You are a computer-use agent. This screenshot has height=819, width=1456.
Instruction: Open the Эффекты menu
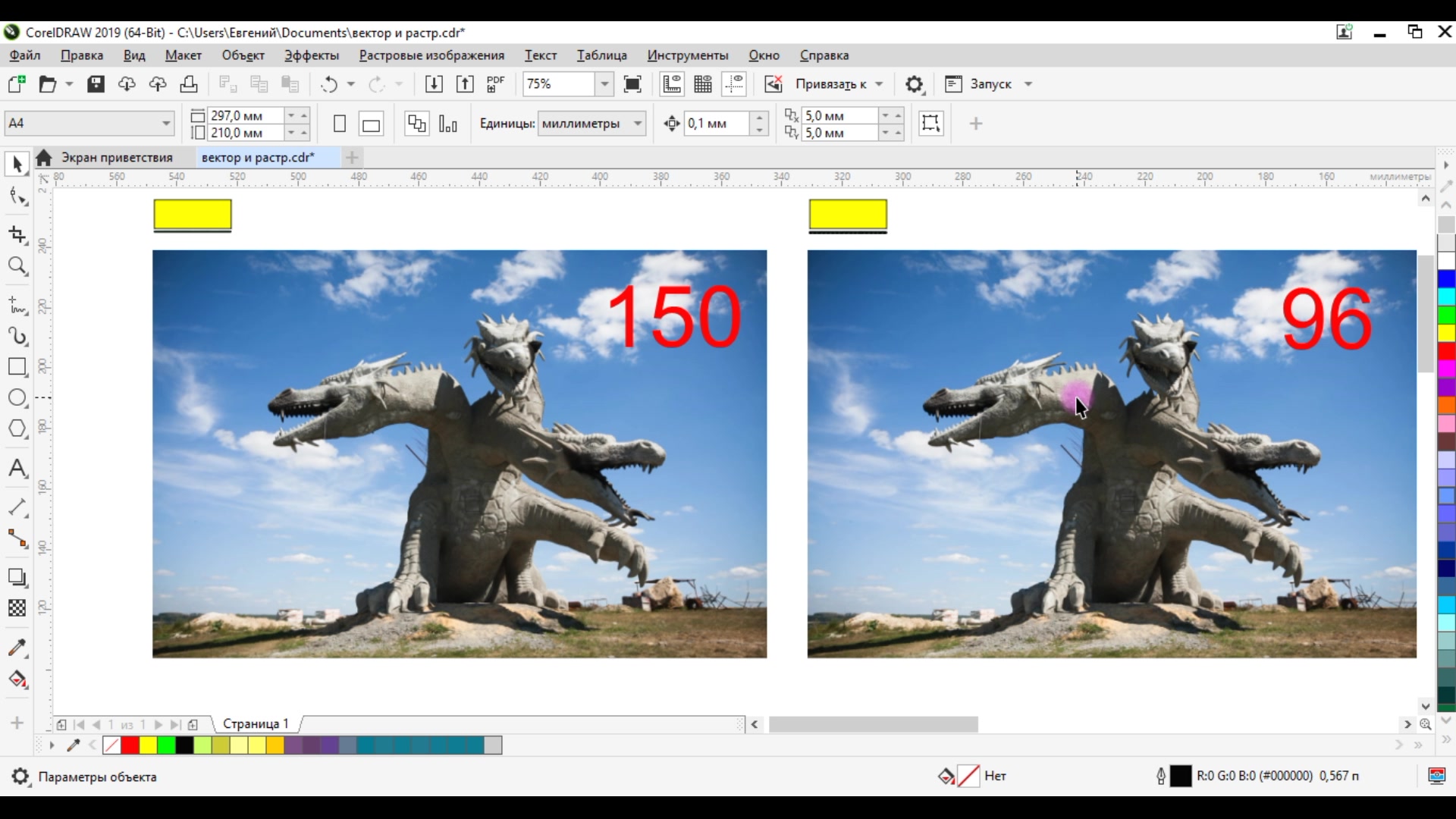click(312, 55)
